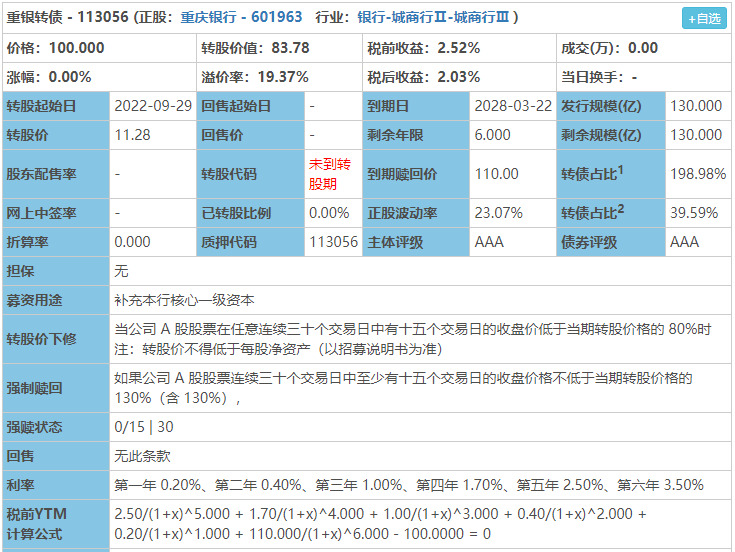Click the 强赎状态 row header
Viewport: 735px width, 552px height.
click(56, 427)
